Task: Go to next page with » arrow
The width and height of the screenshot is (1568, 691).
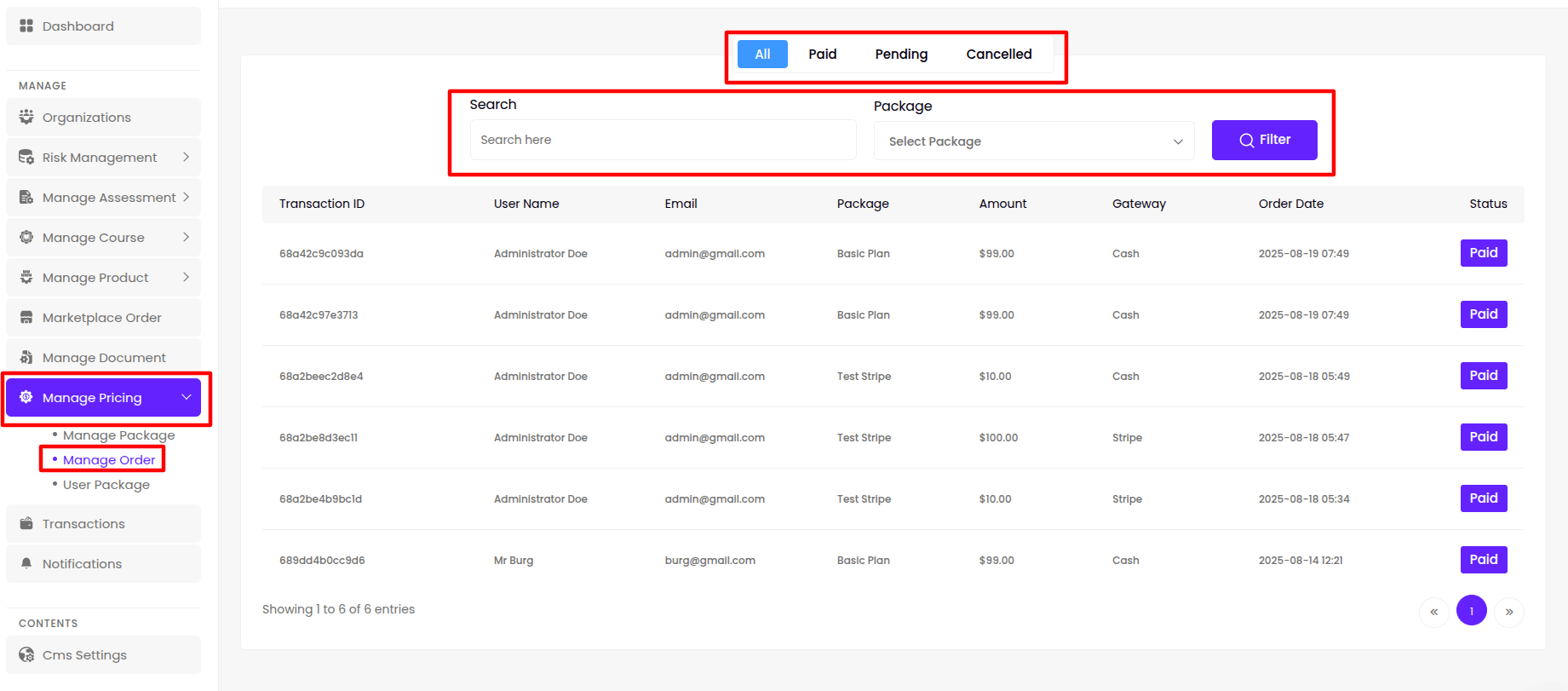Action: [1508, 612]
